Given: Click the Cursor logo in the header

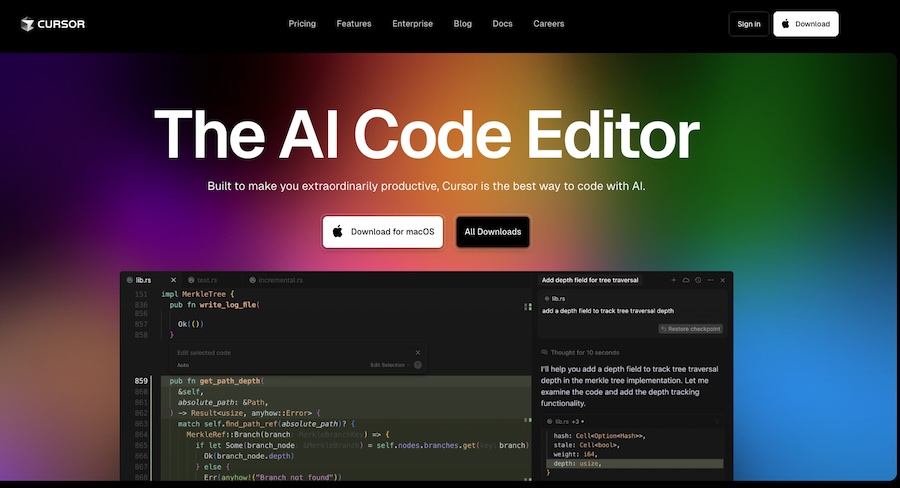Looking at the screenshot, I should pos(53,24).
